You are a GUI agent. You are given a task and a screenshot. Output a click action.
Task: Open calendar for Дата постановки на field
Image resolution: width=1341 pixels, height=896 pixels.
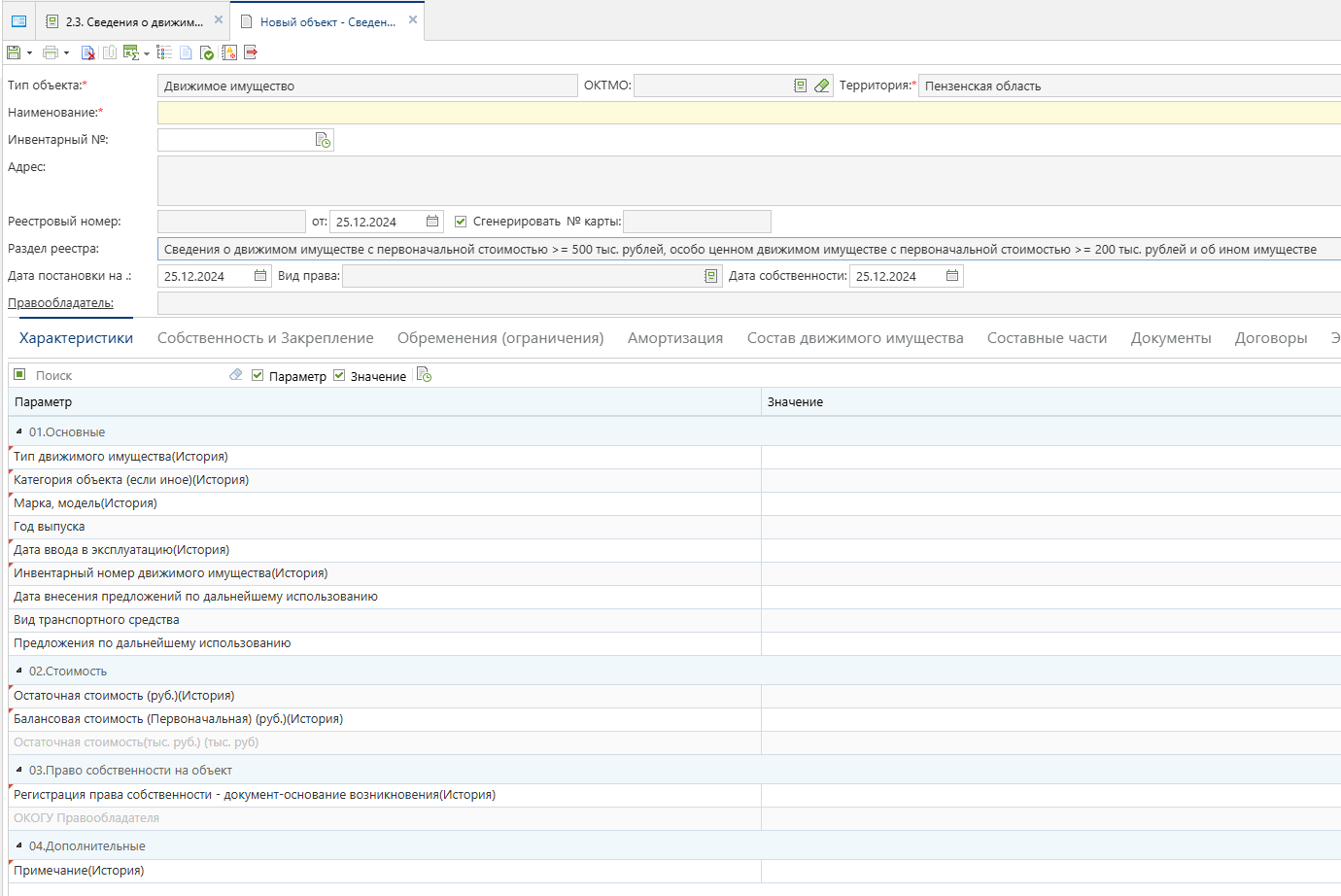[x=260, y=276]
